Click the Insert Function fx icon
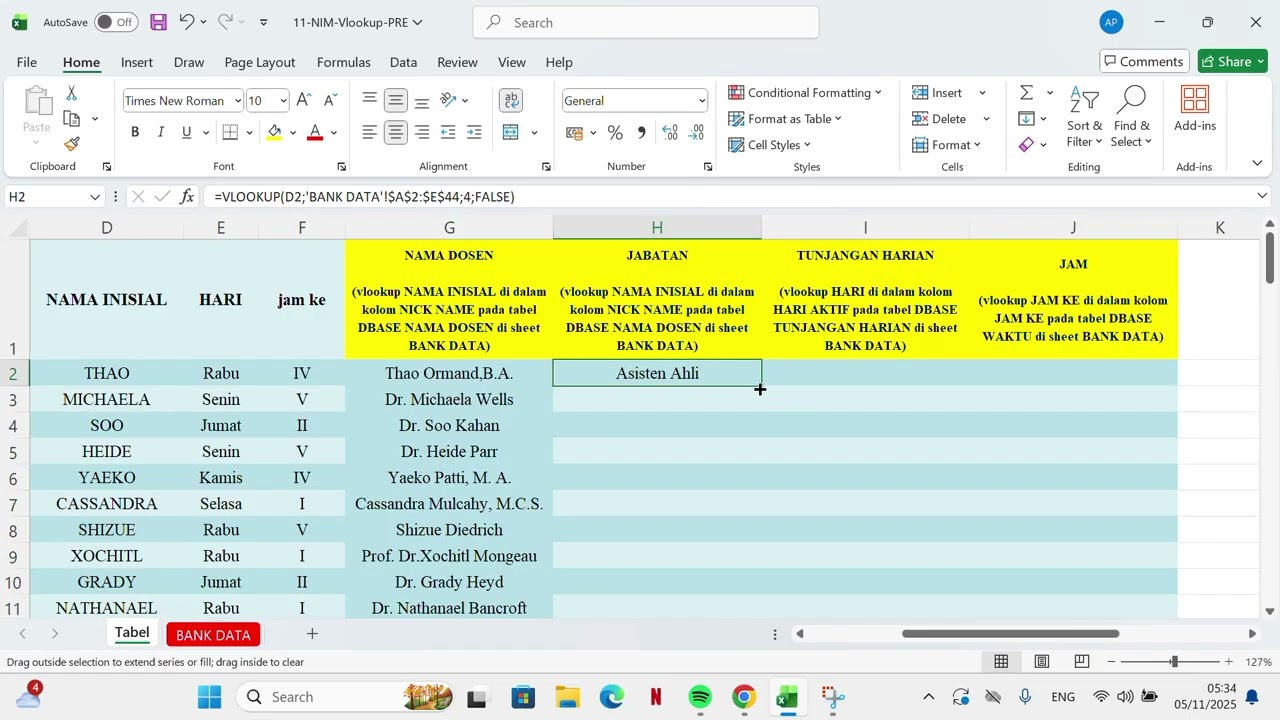 pos(187,197)
